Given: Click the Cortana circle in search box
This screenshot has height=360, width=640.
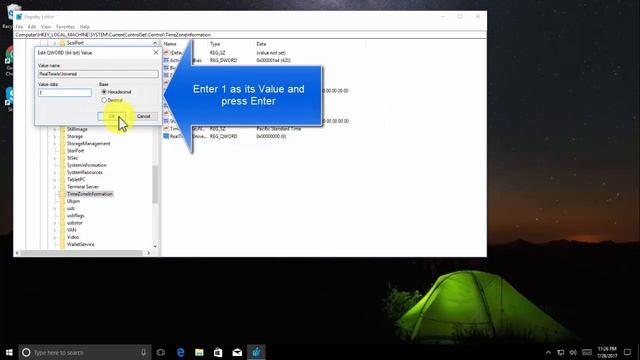Looking at the screenshot, I should tap(26, 352).
